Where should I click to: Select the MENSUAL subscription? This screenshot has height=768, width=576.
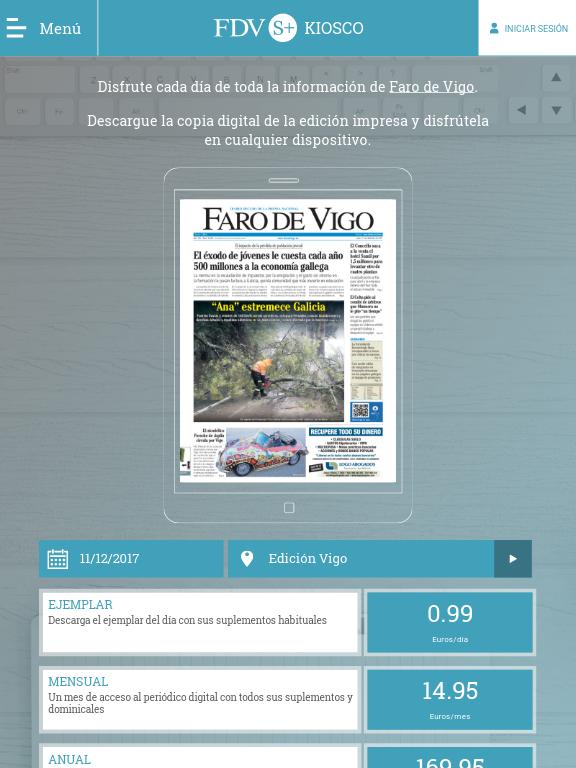pos(200,699)
